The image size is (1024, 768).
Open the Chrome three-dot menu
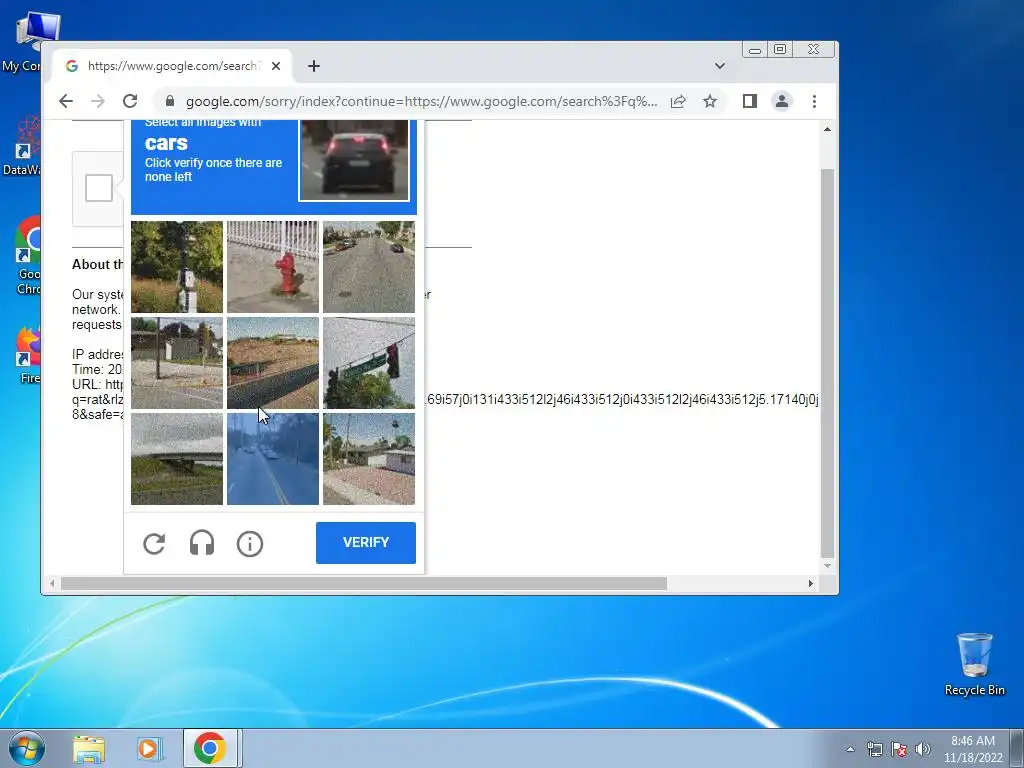tap(814, 101)
